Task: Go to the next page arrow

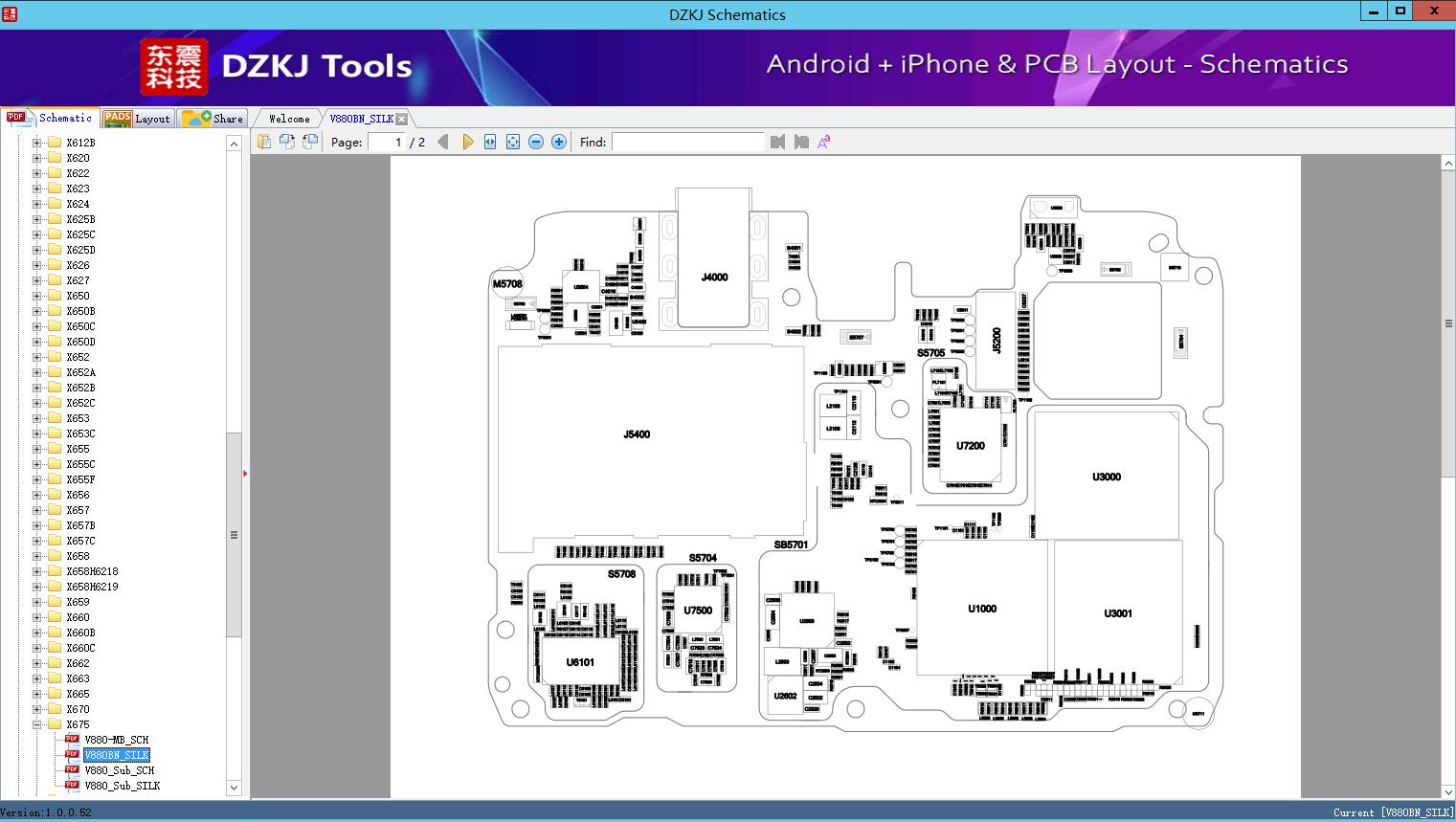Action: pos(467,142)
